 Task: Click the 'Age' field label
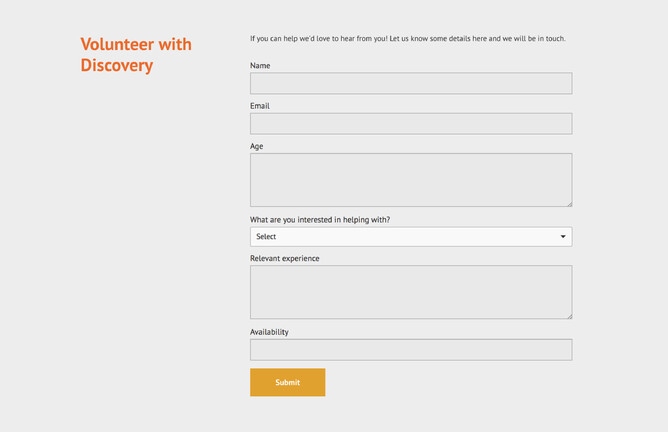pos(257,146)
